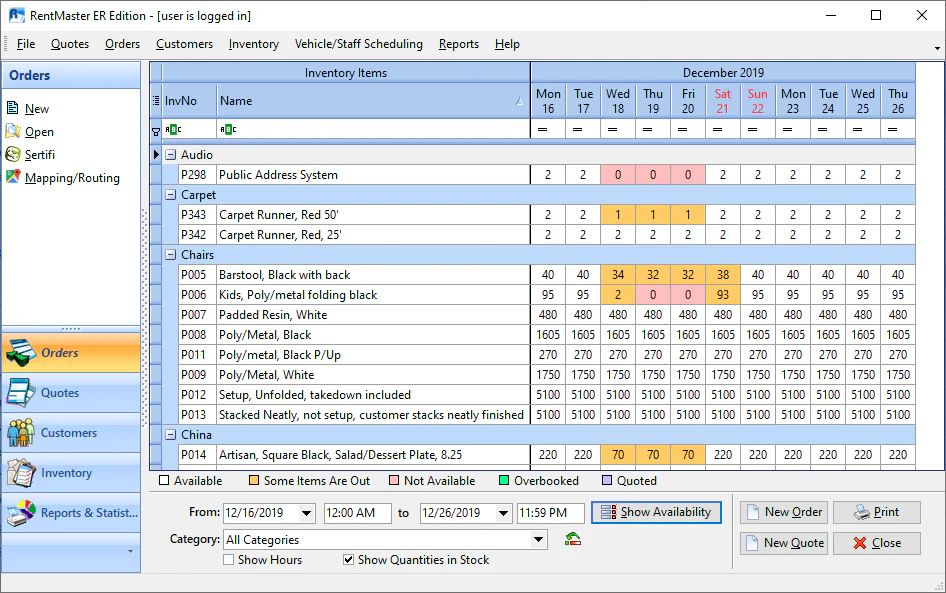Click the New Order button
Viewport: 946px width, 593px height.
783,512
